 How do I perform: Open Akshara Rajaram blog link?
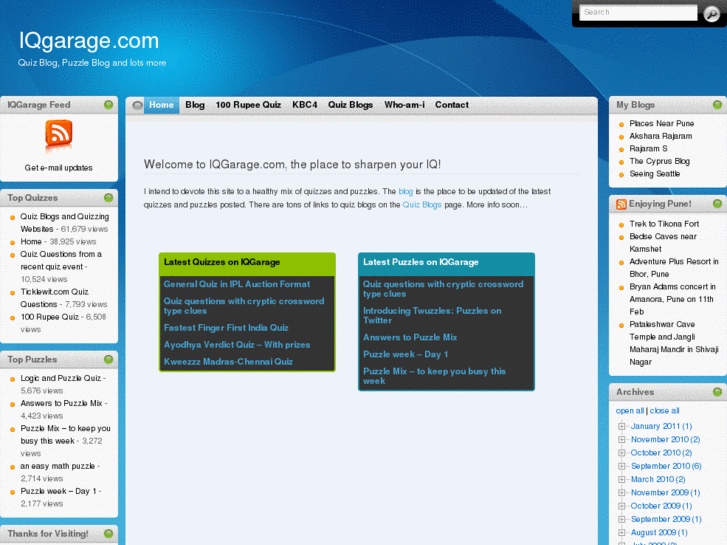point(661,136)
